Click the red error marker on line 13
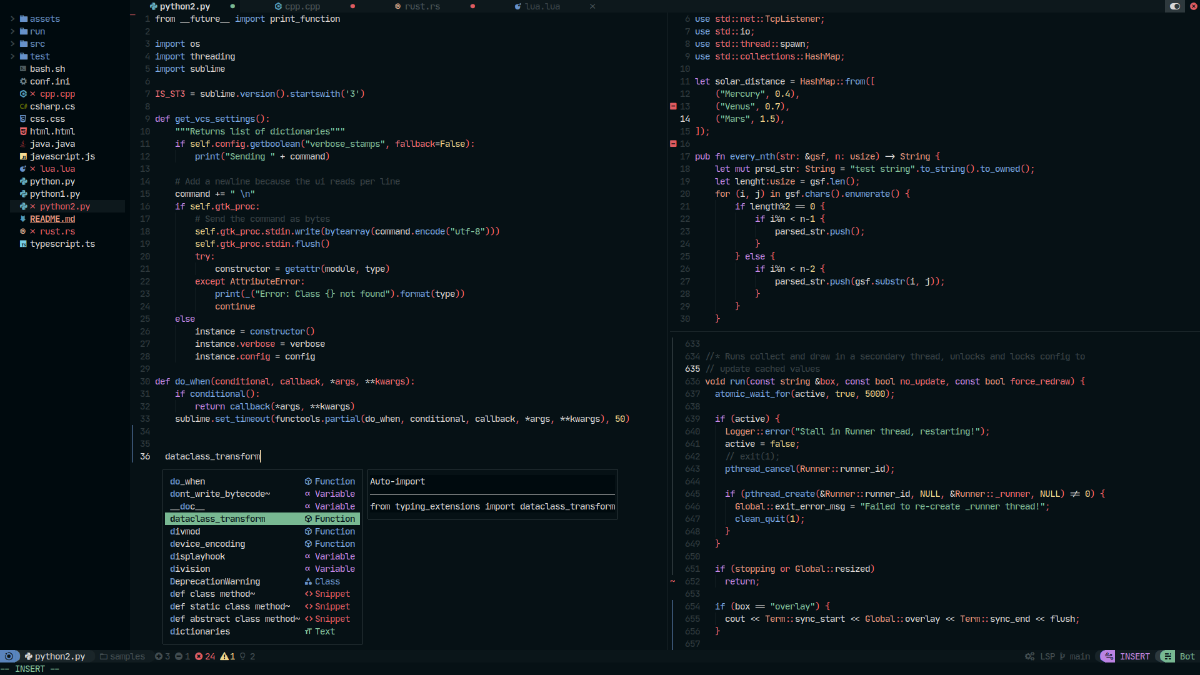 click(x=673, y=106)
